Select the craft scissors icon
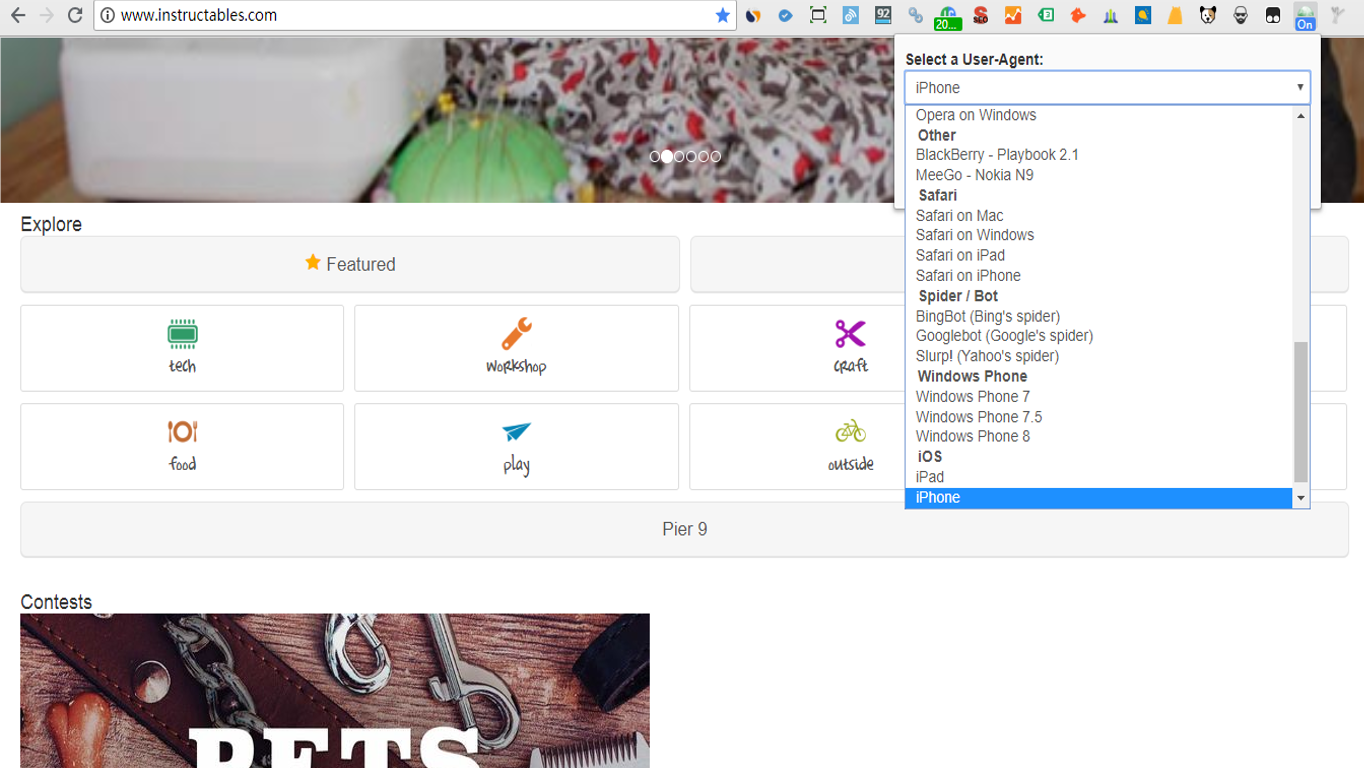1364x768 pixels. pos(850,334)
